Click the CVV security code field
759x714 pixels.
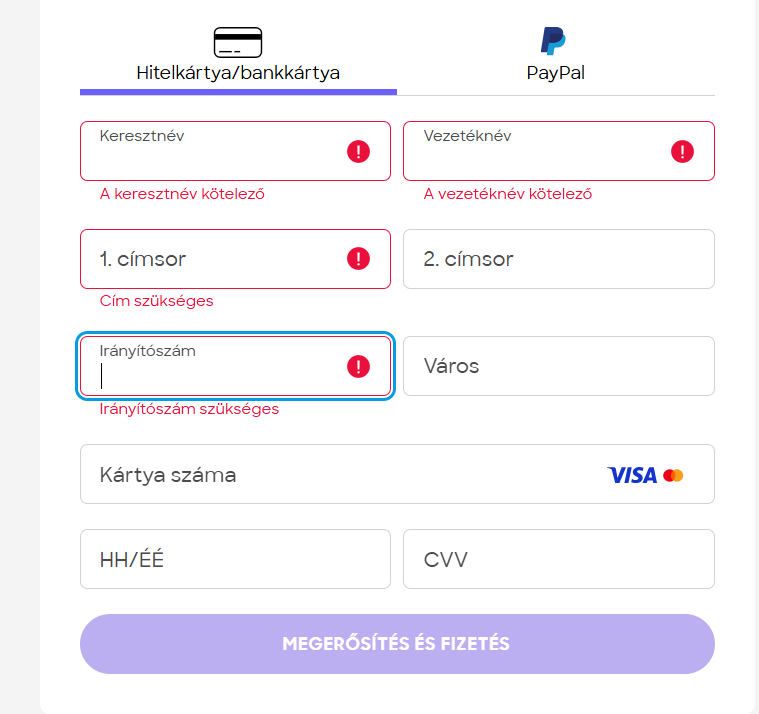coord(558,559)
